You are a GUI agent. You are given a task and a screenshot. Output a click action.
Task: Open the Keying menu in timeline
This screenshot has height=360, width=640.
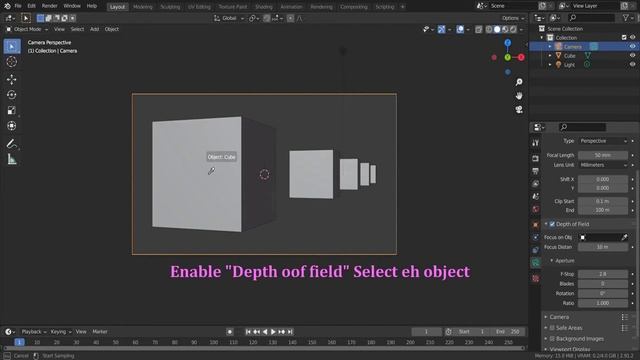click(60, 332)
